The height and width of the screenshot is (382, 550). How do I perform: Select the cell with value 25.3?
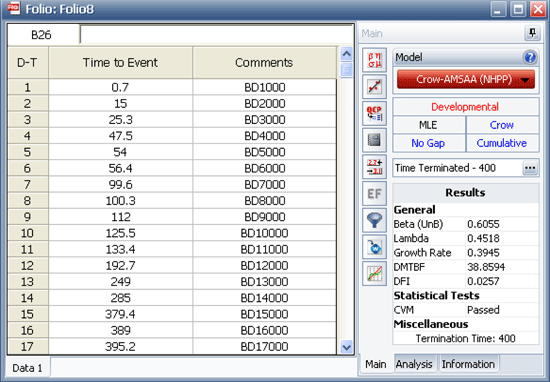click(121, 120)
